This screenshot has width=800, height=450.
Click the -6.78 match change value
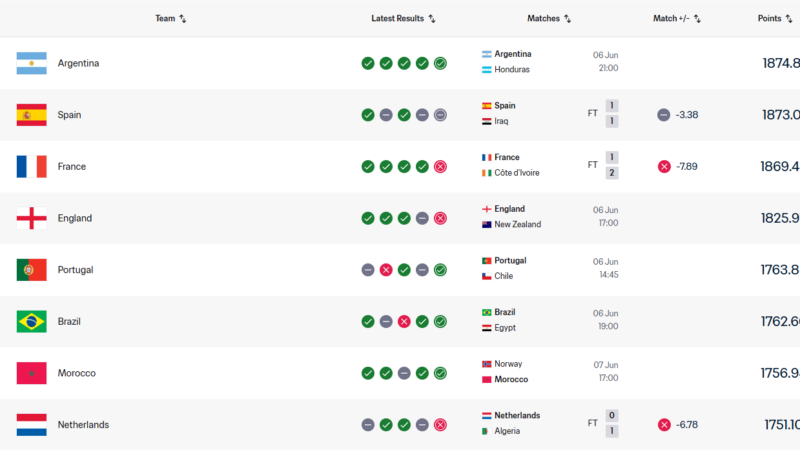(x=687, y=424)
